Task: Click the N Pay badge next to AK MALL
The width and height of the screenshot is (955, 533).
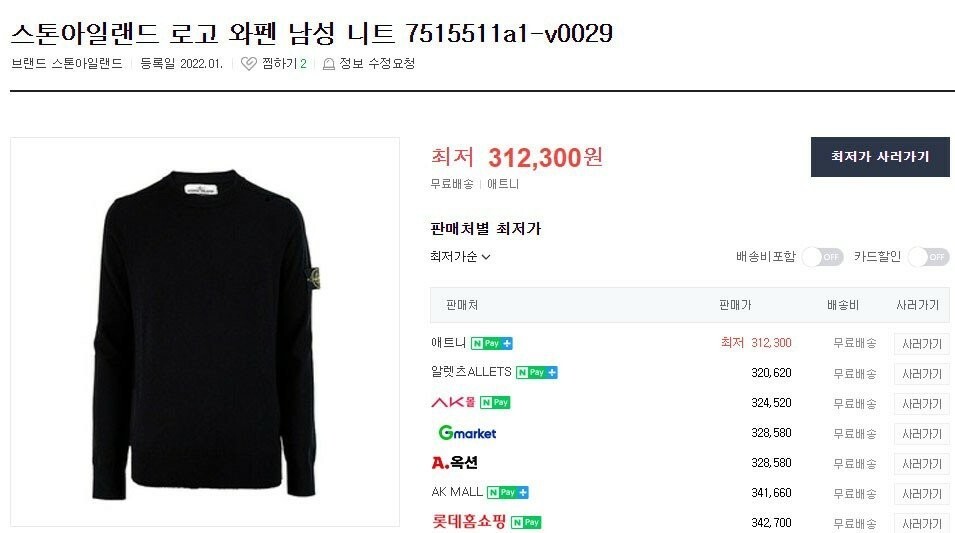Action: tap(507, 492)
